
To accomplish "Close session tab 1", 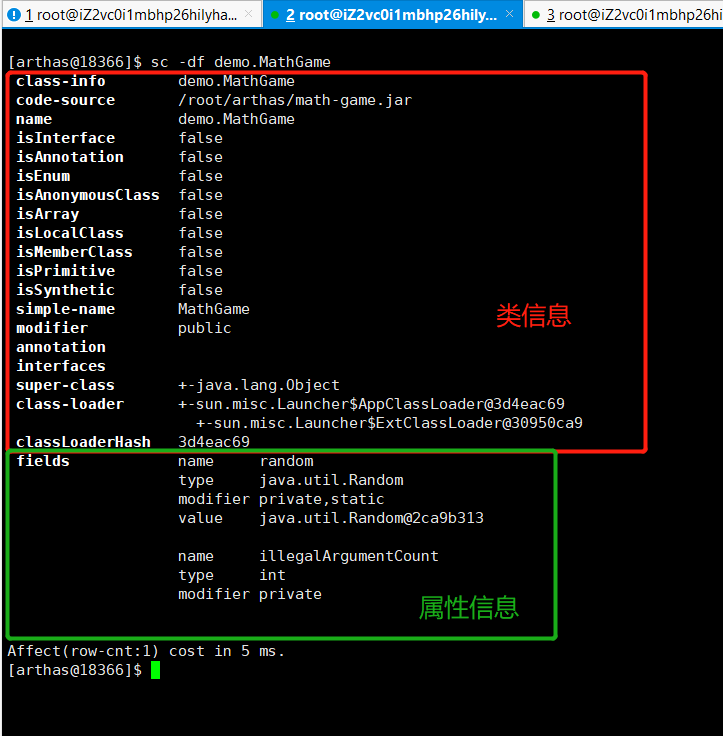I will 249,14.
